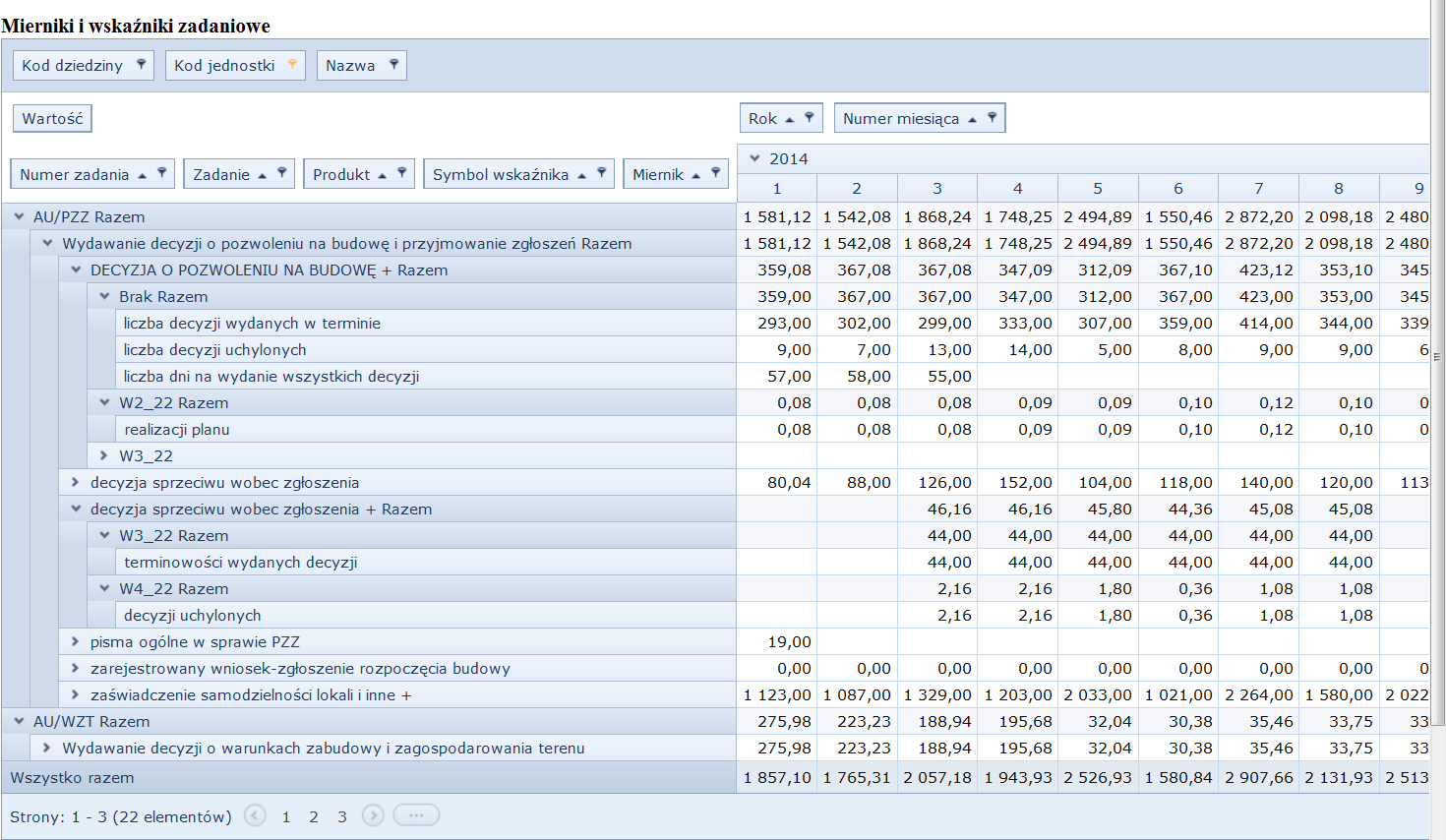The height and width of the screenshot is (840, 1446).
Task: Collapse DECYZJA O POZWOLENIU NA BUDOWĘ + row
Action: (x=76, y=270)
